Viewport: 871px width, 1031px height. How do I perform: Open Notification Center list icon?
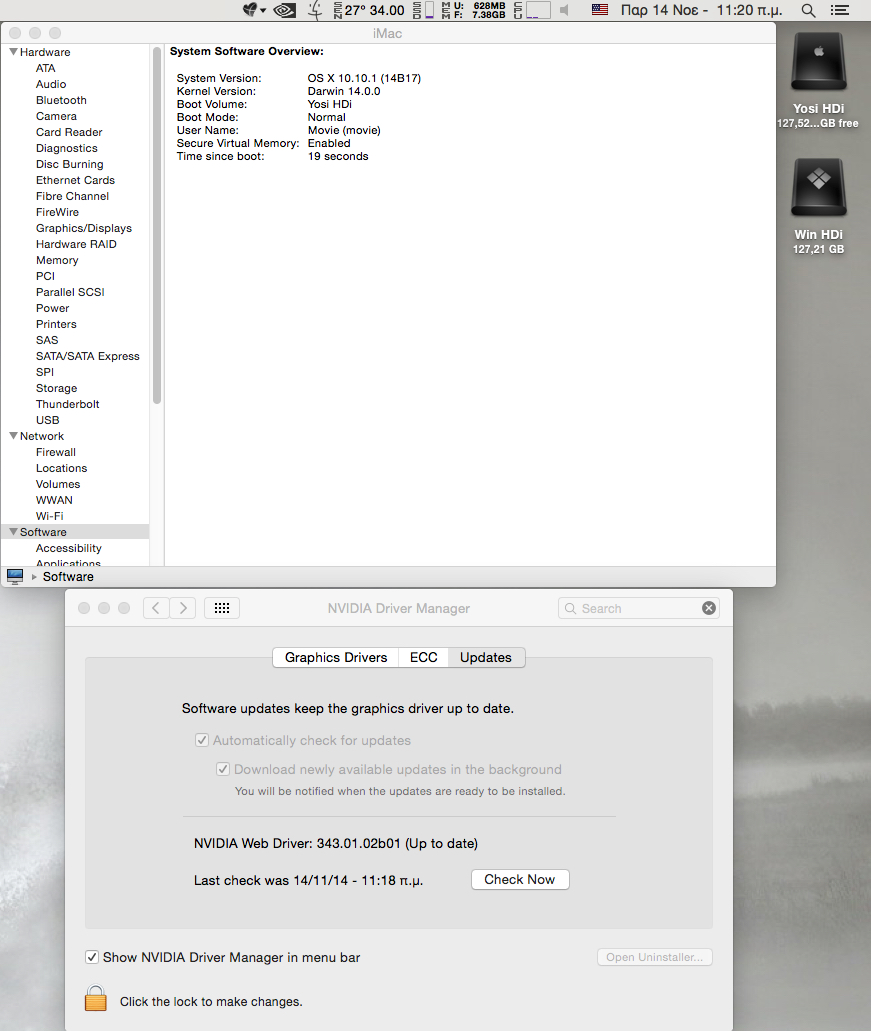(839, 10)
